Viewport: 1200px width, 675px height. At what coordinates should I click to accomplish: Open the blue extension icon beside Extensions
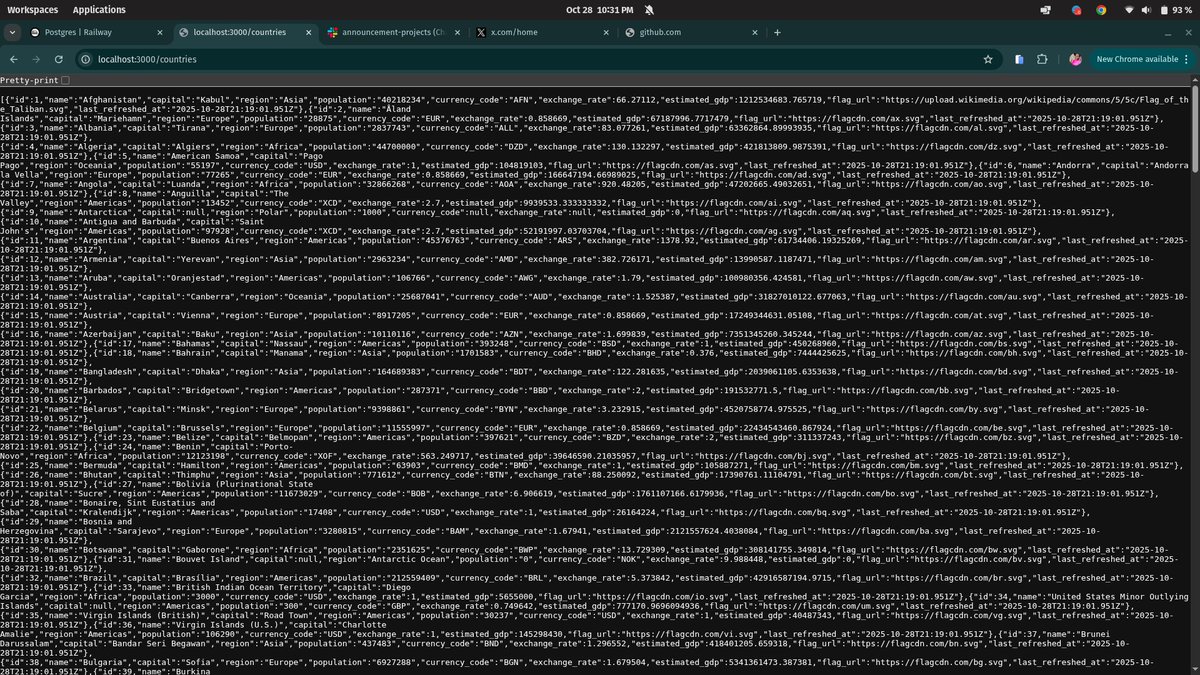(x=1018, y=59)
